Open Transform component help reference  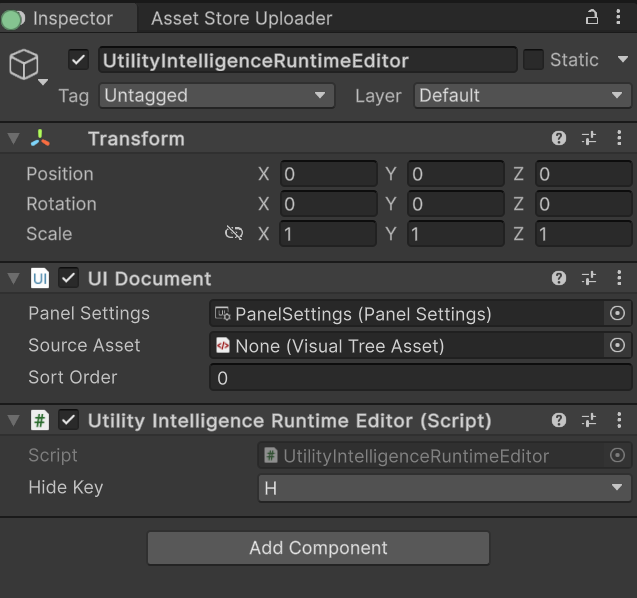559,138
